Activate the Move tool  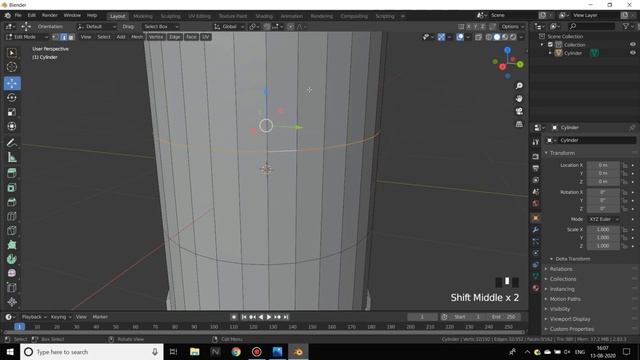[12, 83]
